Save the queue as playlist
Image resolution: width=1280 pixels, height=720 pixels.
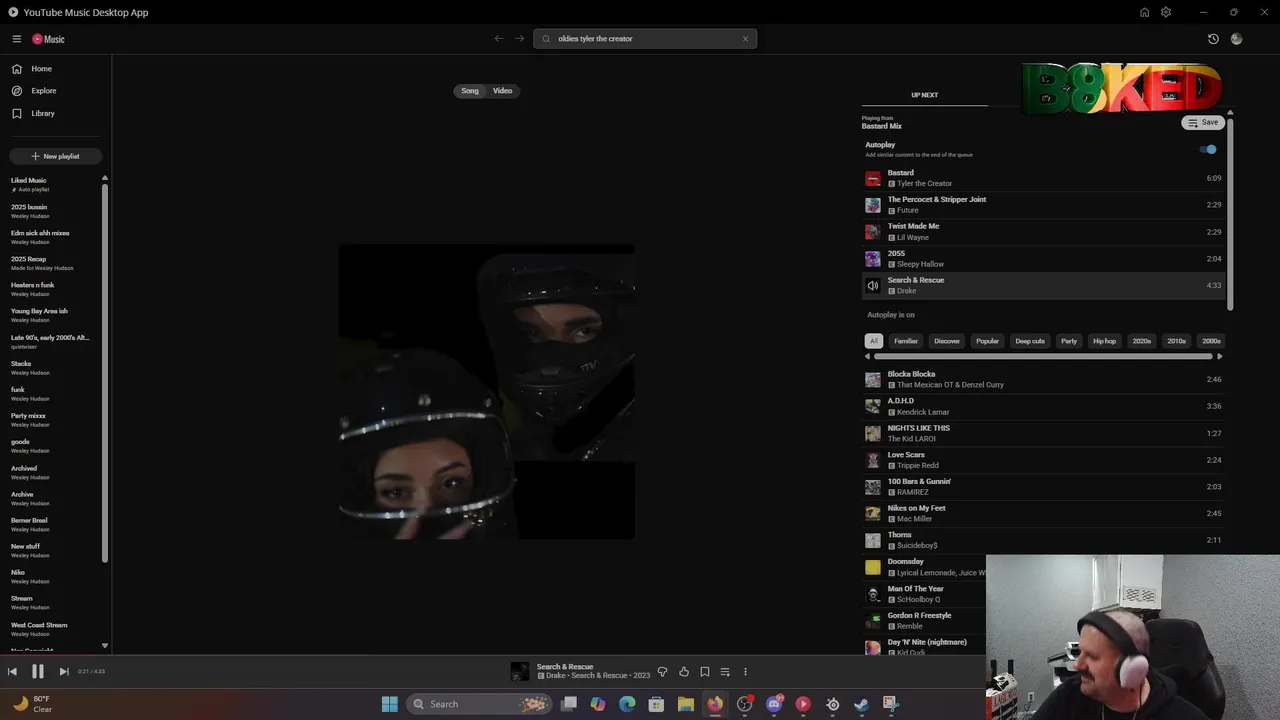[1203, 122]
